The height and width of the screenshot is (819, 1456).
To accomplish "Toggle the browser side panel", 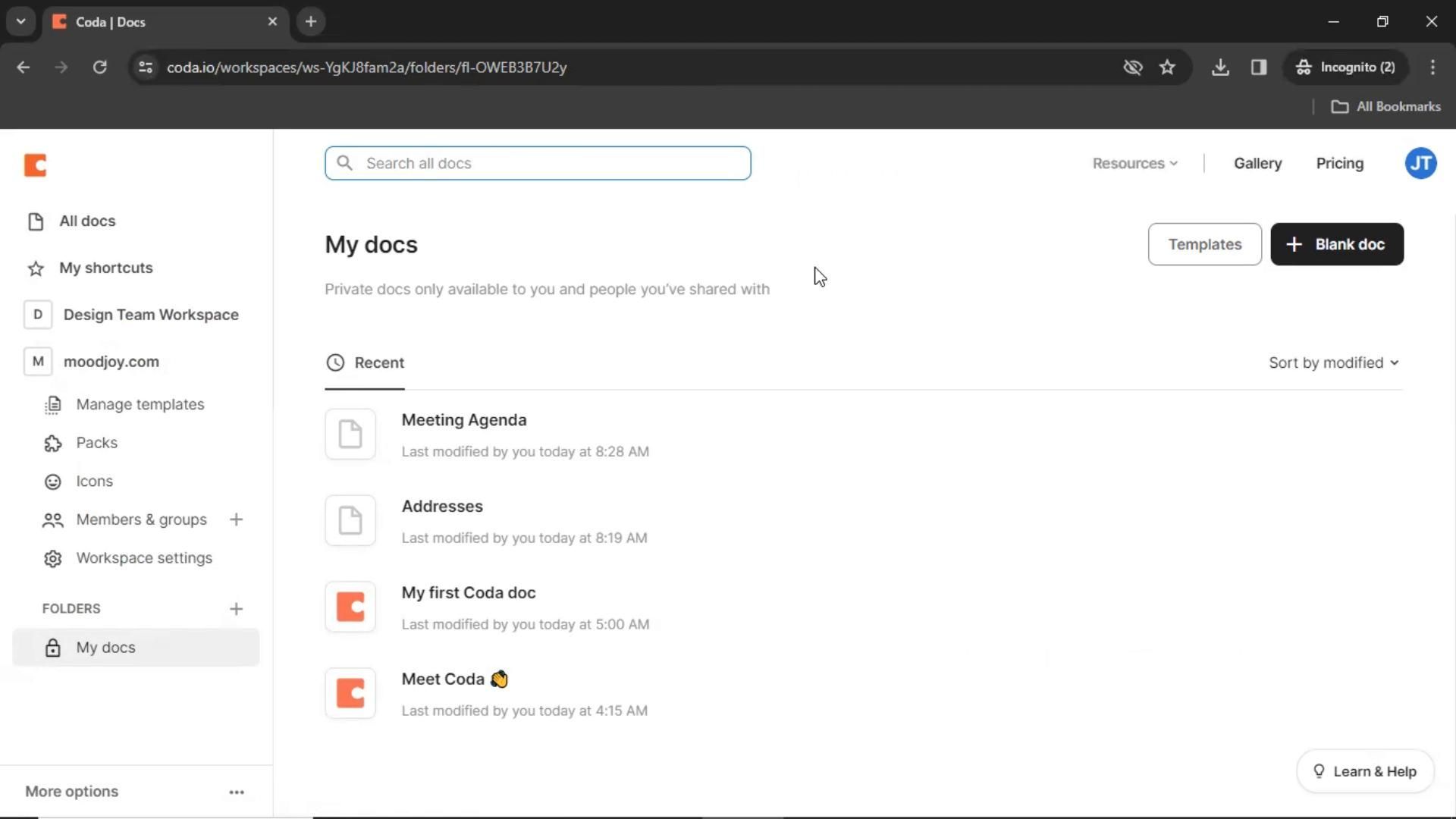I will [x=1259, y=67].
